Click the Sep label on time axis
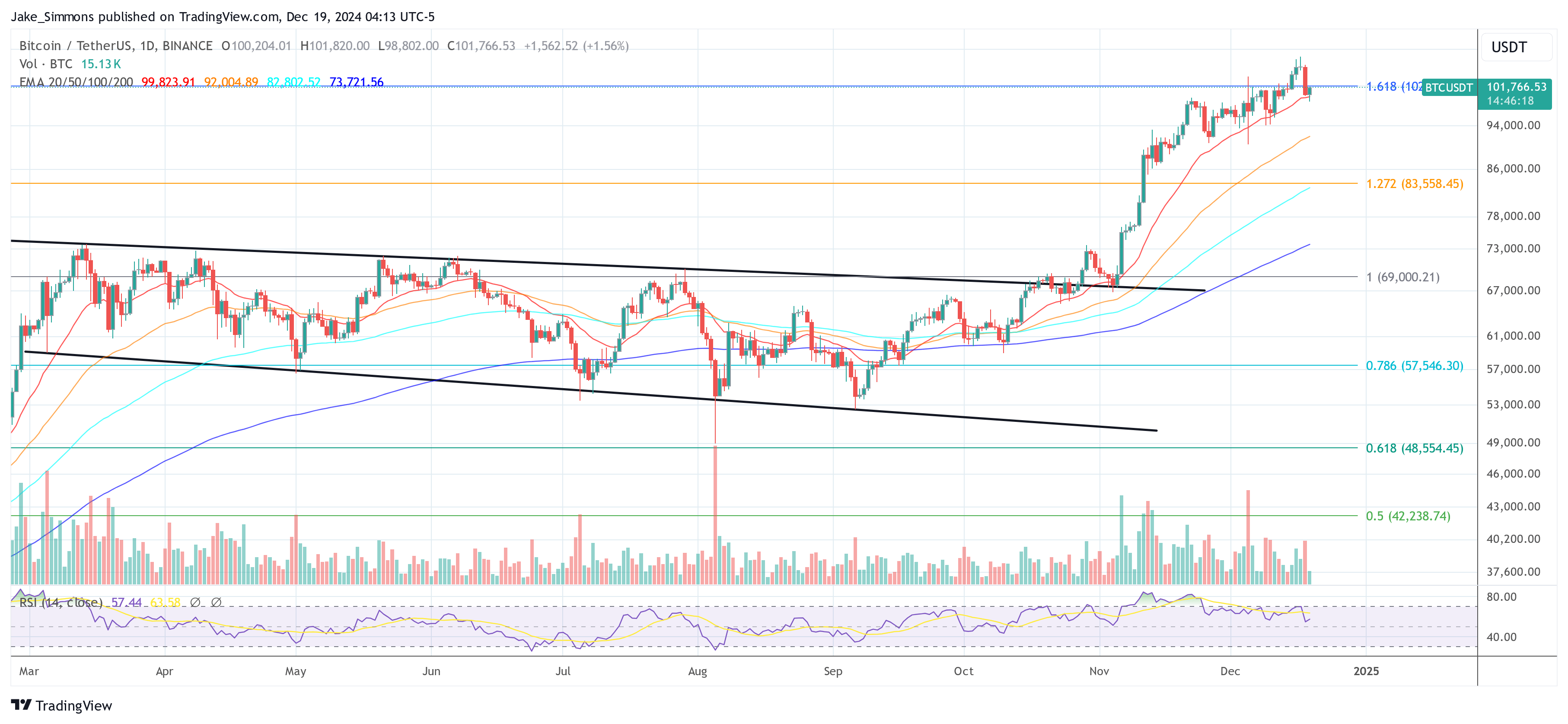 tap(833, 671)
